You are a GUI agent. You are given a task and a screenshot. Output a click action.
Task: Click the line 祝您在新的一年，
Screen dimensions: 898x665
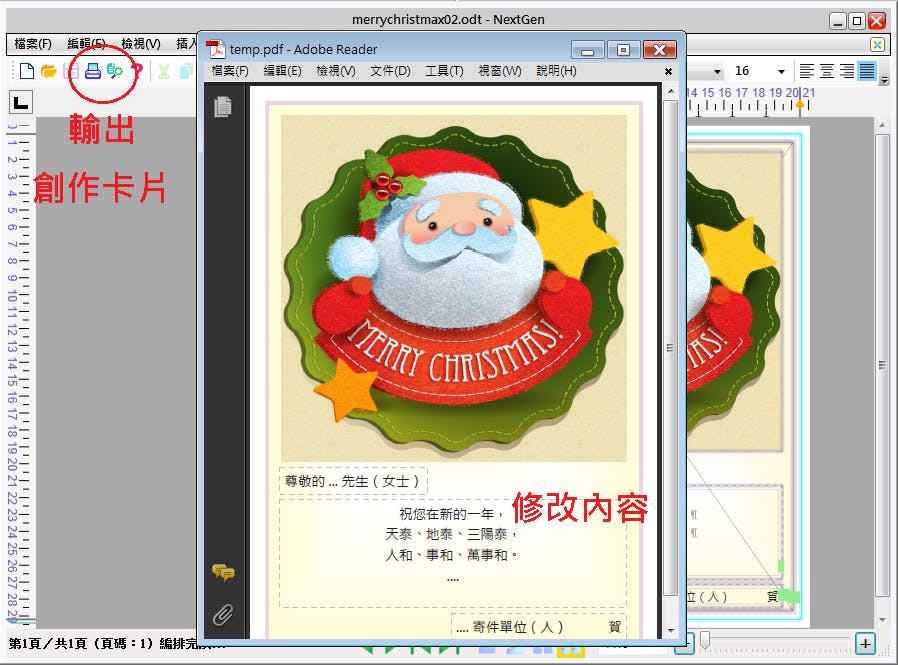tap(451, 514)
